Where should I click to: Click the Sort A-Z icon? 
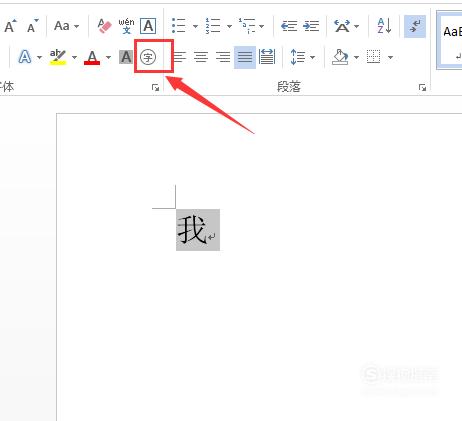pos(384,26)
